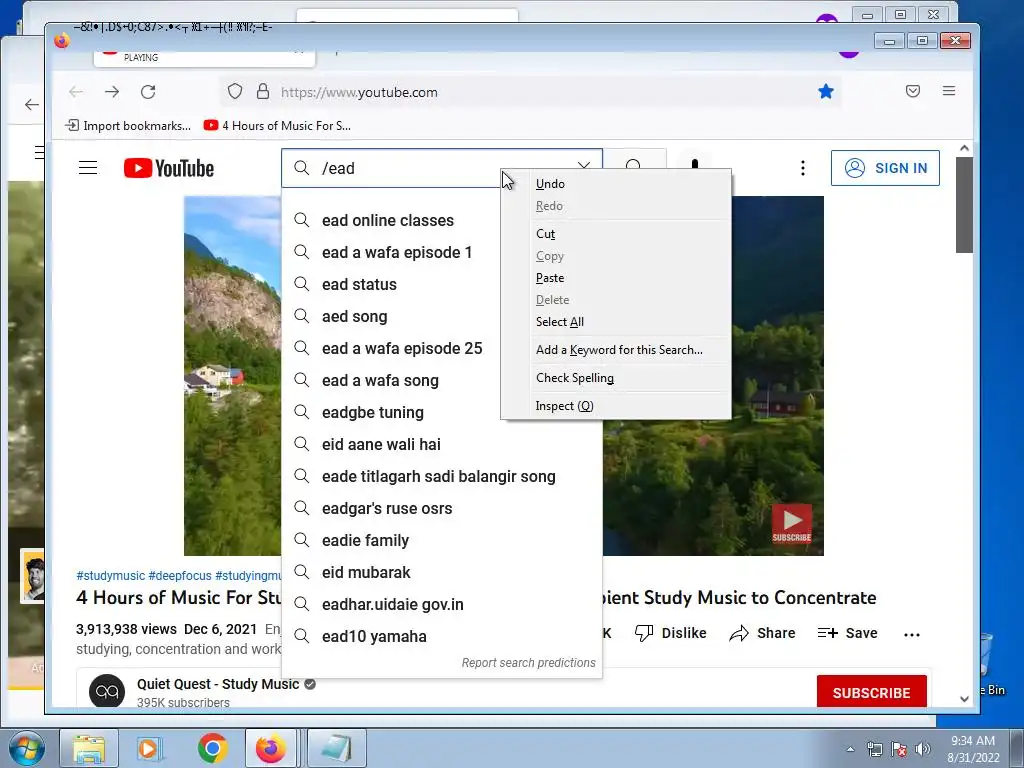
Task: Choose Paste from context menu
Action: (x=616, y=278)
